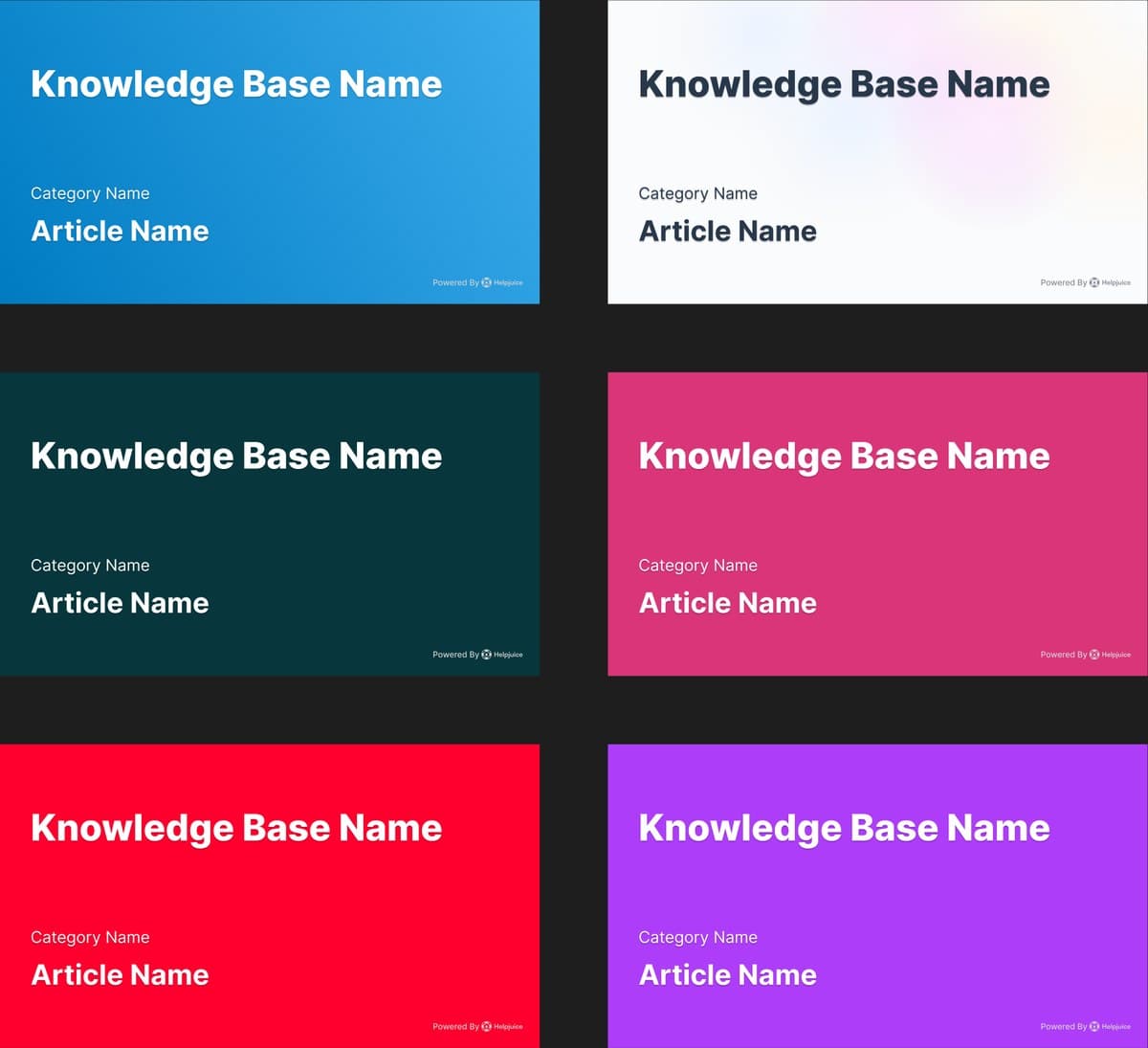Screen dimensions: 1148x1048
Task: Click "Powered By" text on dark teal card
Action: [x=455, y=655]
